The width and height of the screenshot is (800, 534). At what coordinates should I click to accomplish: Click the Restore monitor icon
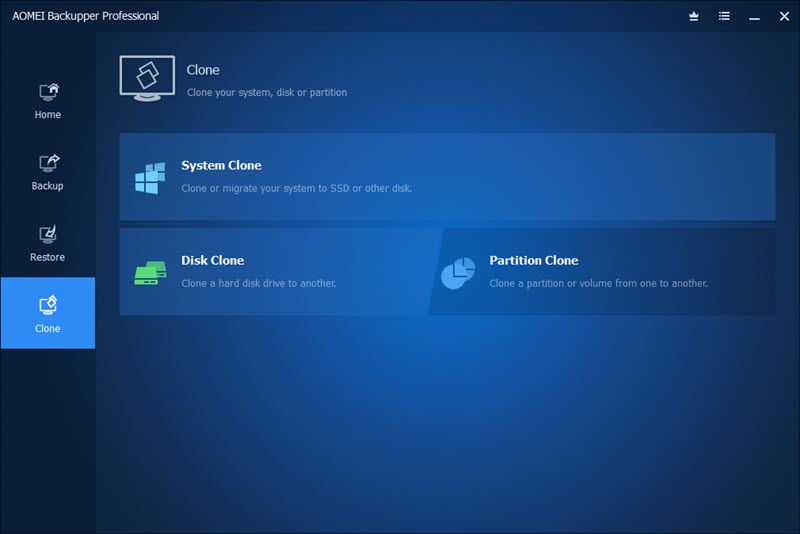click(48, 235)
